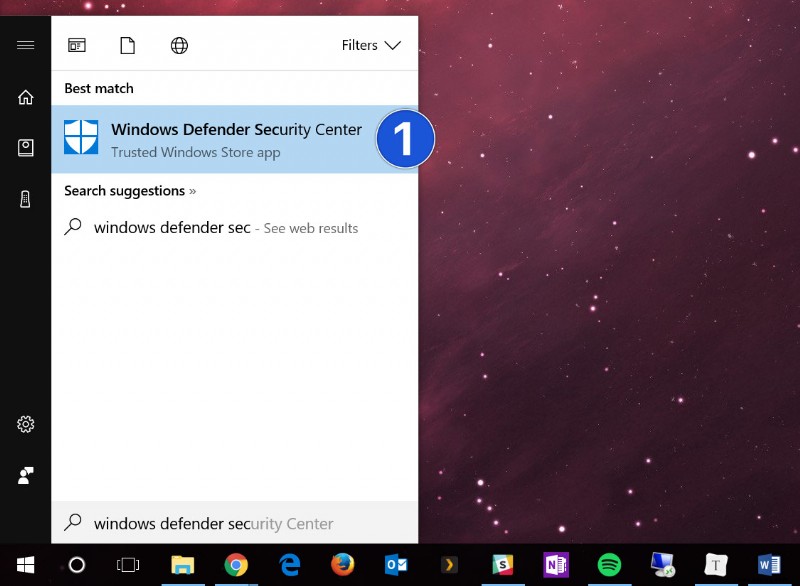Screen dimensions: 800x586
Task: Launch Microsoft Edge from taskbar
Action: click(x=290, y=565)
